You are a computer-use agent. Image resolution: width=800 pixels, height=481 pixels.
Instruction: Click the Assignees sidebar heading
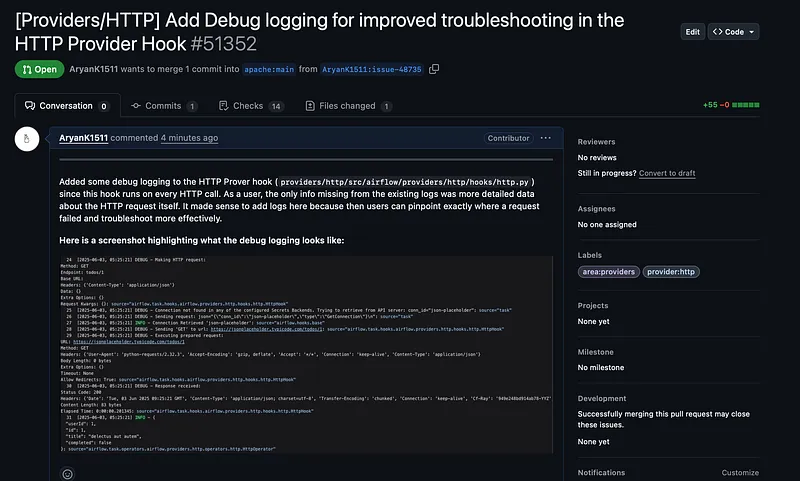tap(596, 209)
